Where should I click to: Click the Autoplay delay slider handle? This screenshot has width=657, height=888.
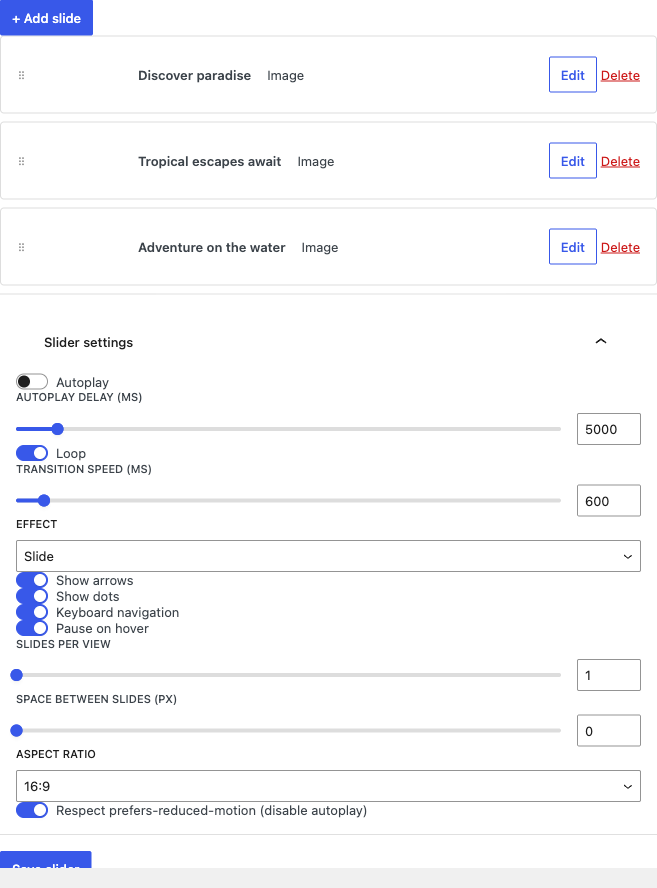click(x=57, y=429)
